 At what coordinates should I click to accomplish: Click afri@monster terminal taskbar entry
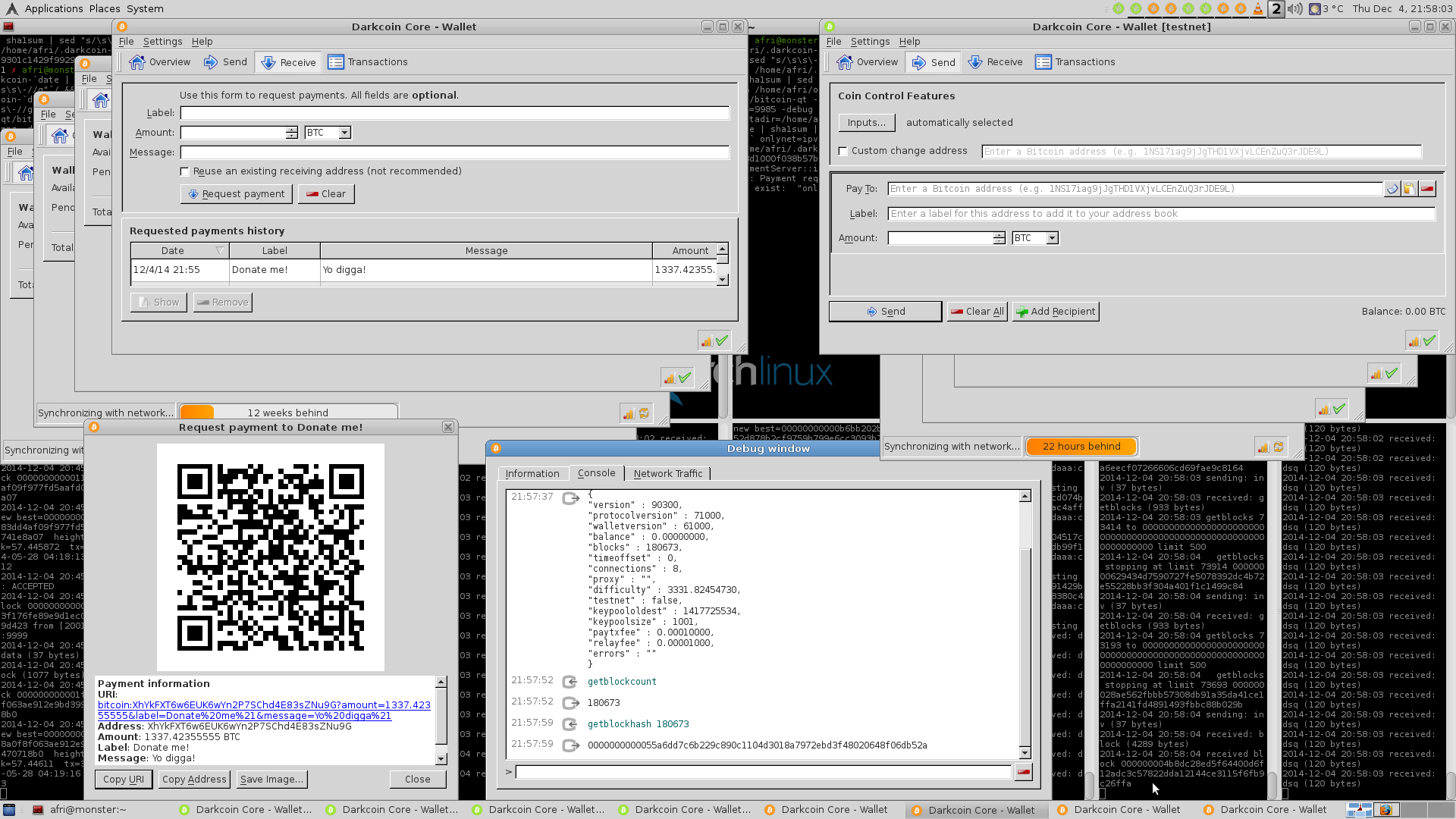coord(80,810)
